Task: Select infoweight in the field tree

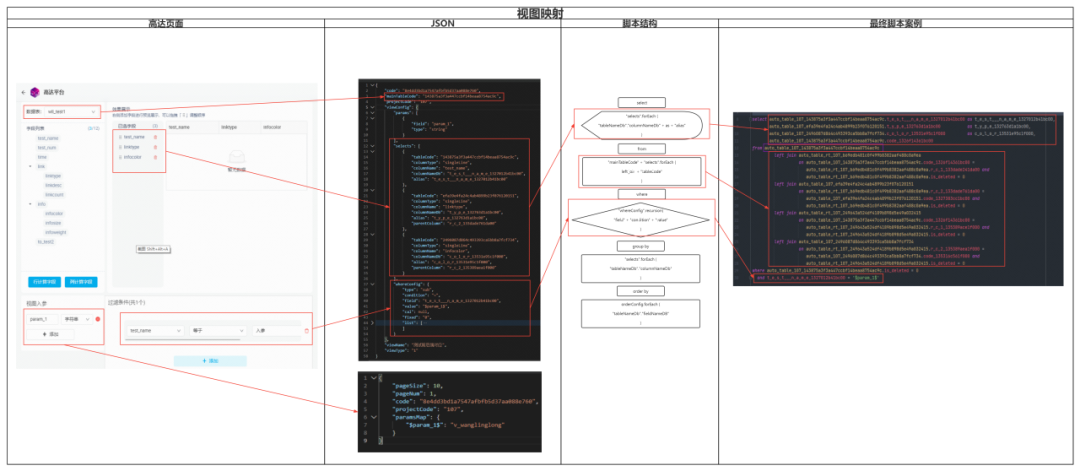Action: pos(54,233)
